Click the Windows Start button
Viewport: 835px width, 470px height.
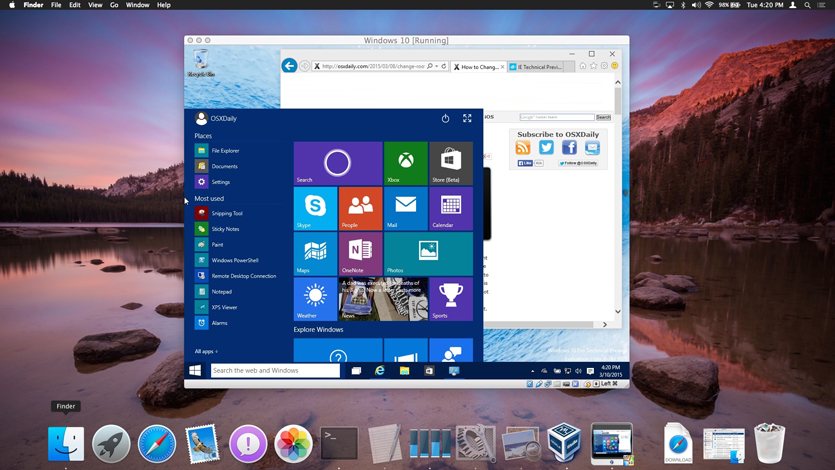pos(195,370)
